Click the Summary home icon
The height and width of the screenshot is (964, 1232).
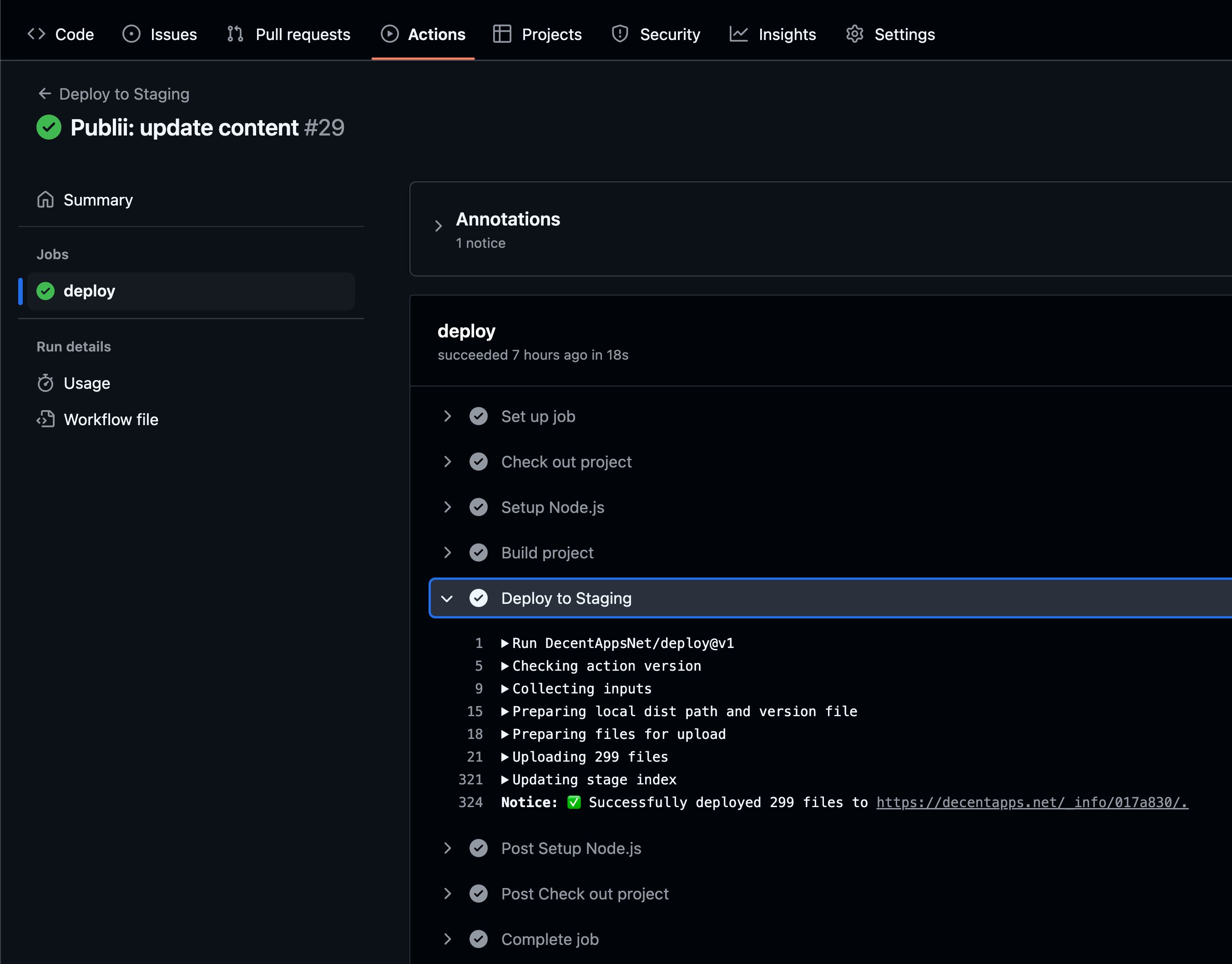pos(45,200)
